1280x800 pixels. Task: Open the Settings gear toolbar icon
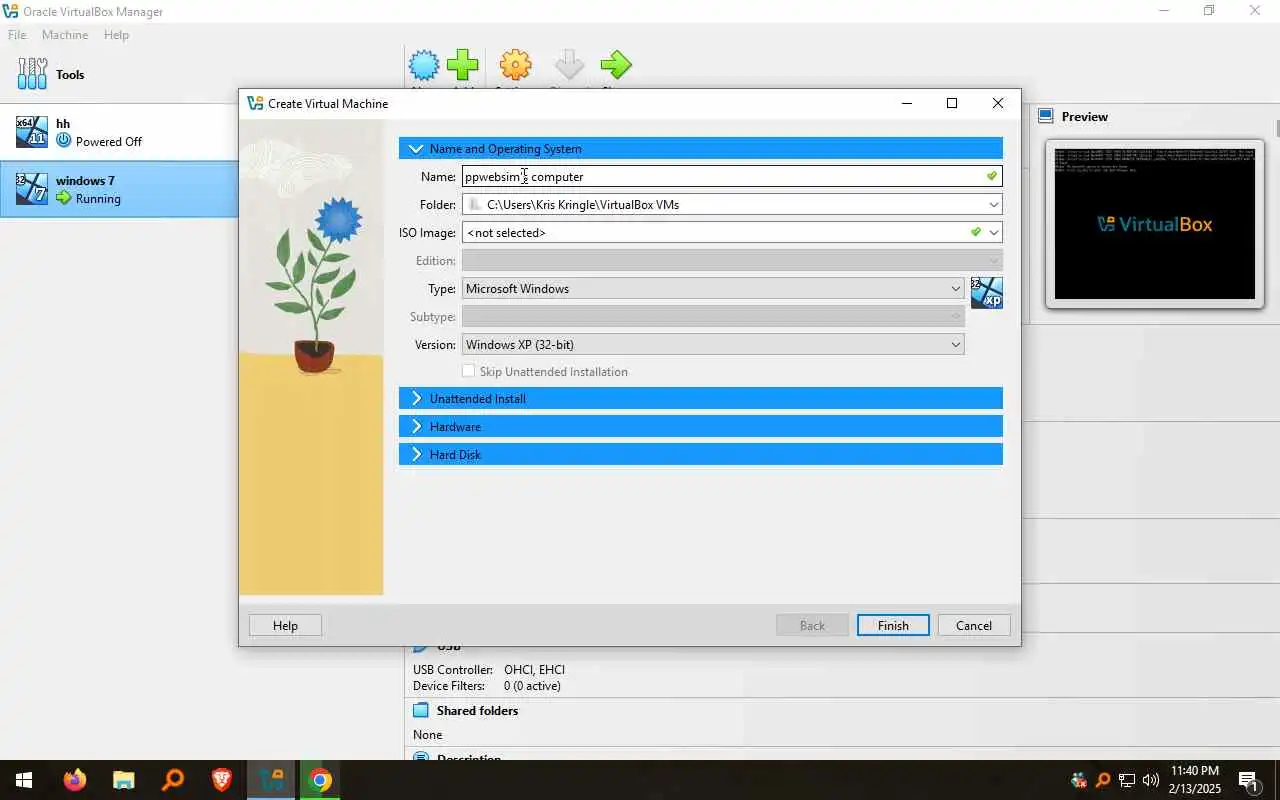tap(515, 66)
